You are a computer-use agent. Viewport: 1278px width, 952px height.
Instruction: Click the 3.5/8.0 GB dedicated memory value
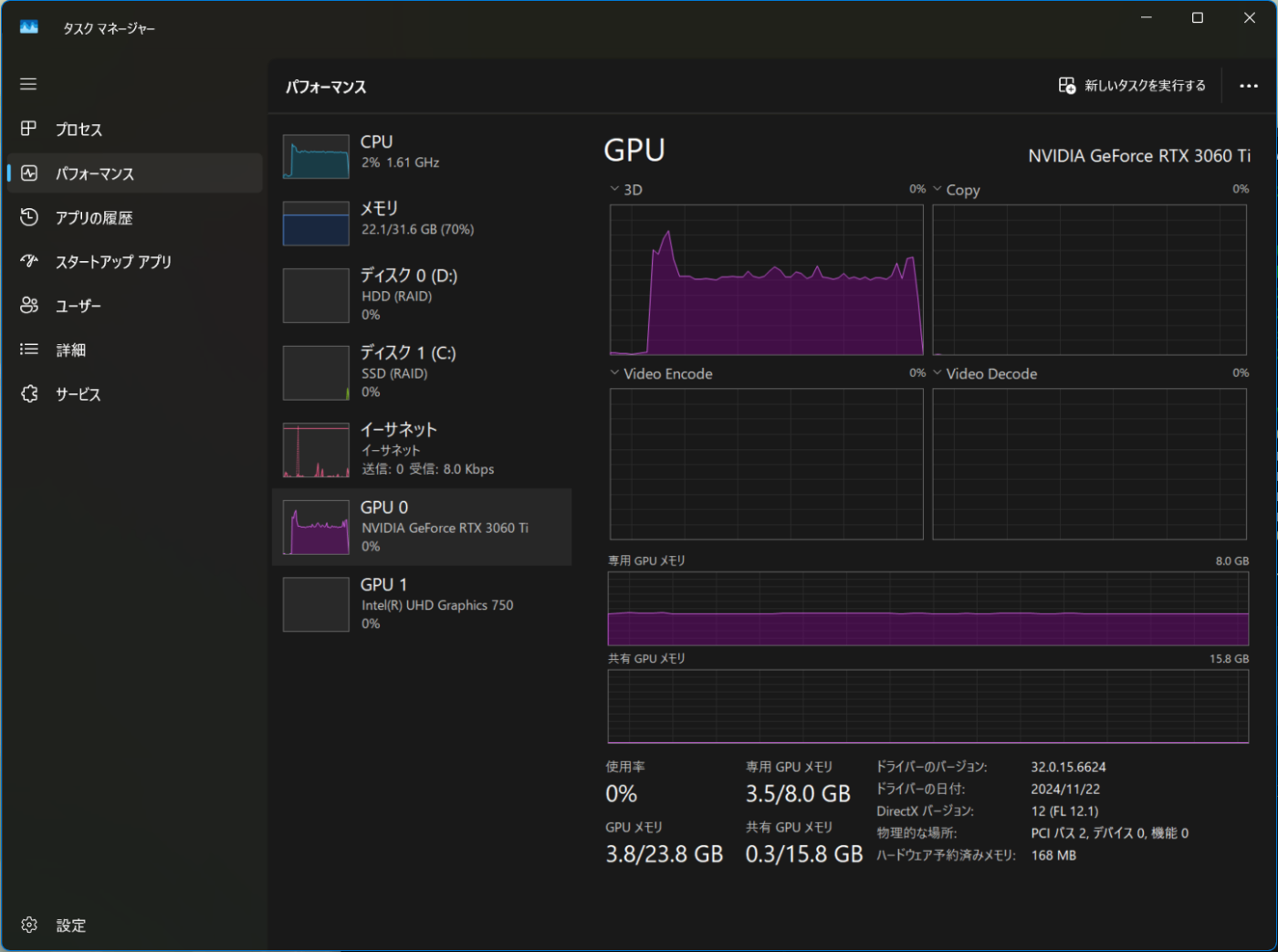798,794
